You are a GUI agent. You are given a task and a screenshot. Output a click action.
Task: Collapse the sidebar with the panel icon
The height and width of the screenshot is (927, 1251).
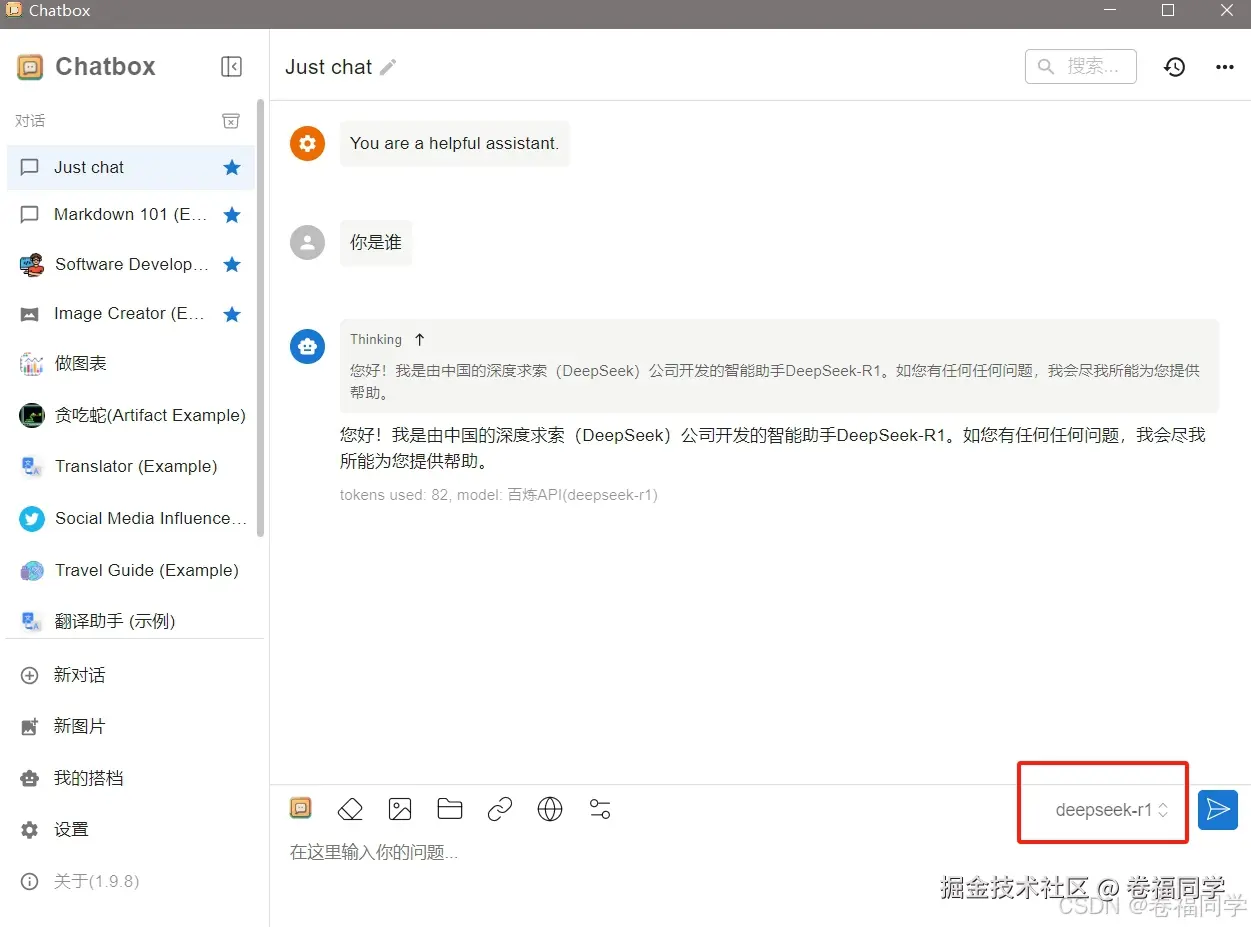pyautogui.click(x=231, y=67)
